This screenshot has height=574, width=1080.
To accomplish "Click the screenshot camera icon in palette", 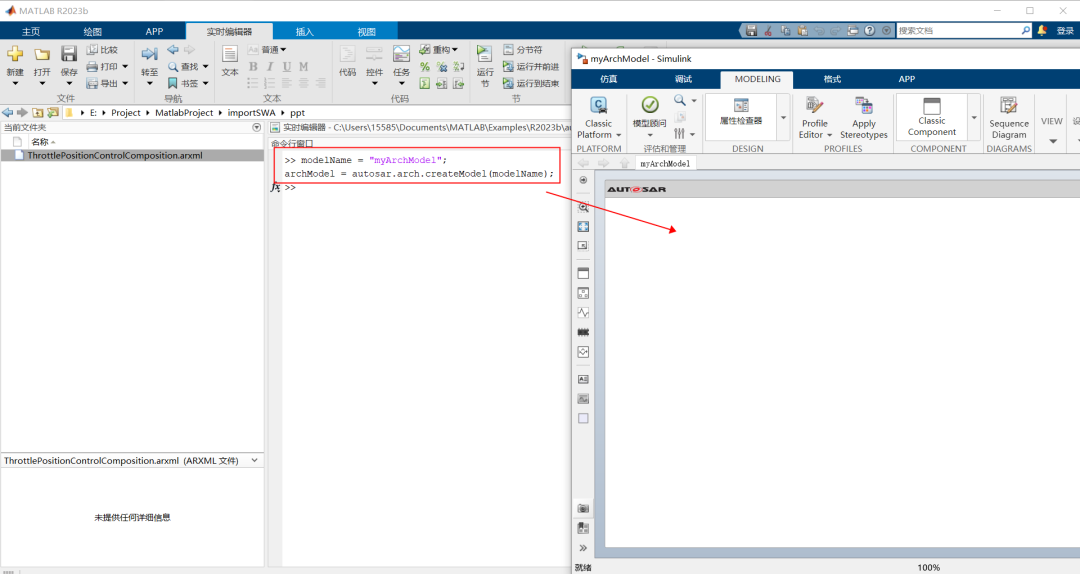I will [x=583, y=508].
